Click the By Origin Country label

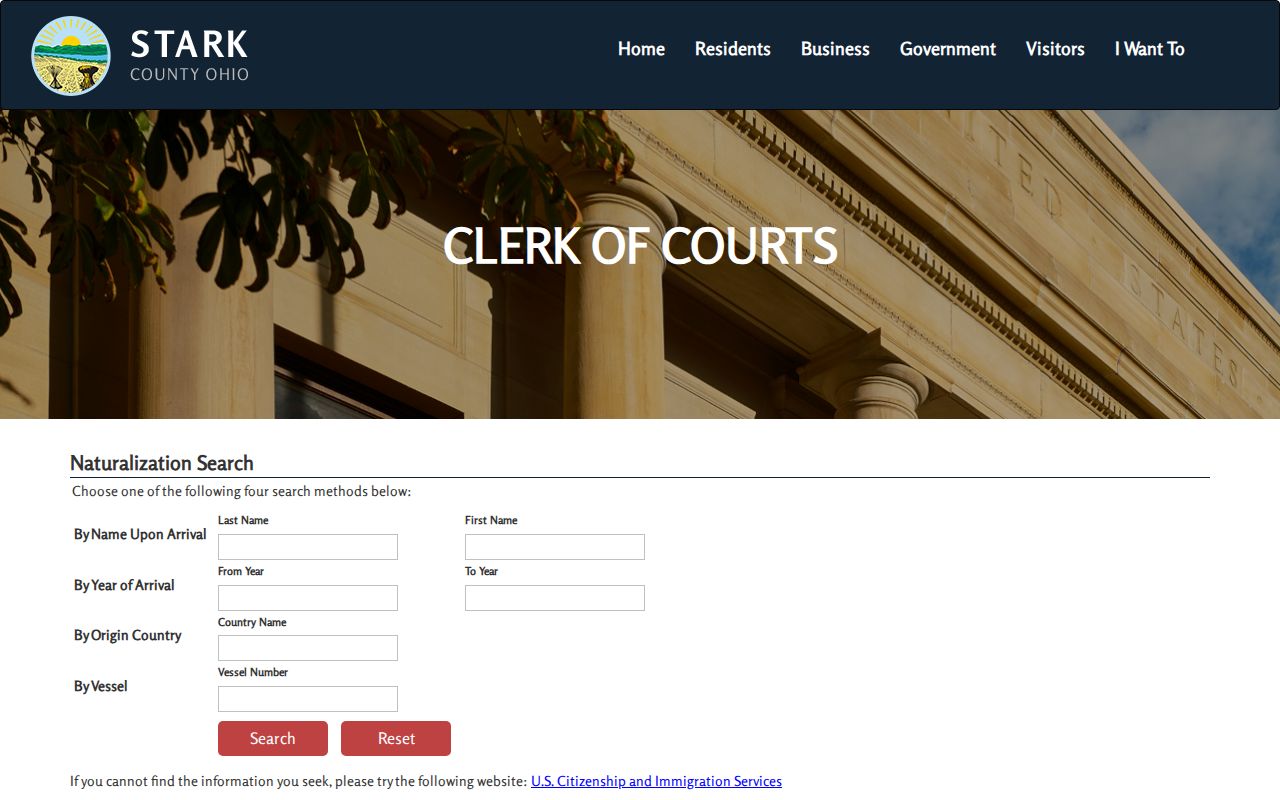[127, 635]
